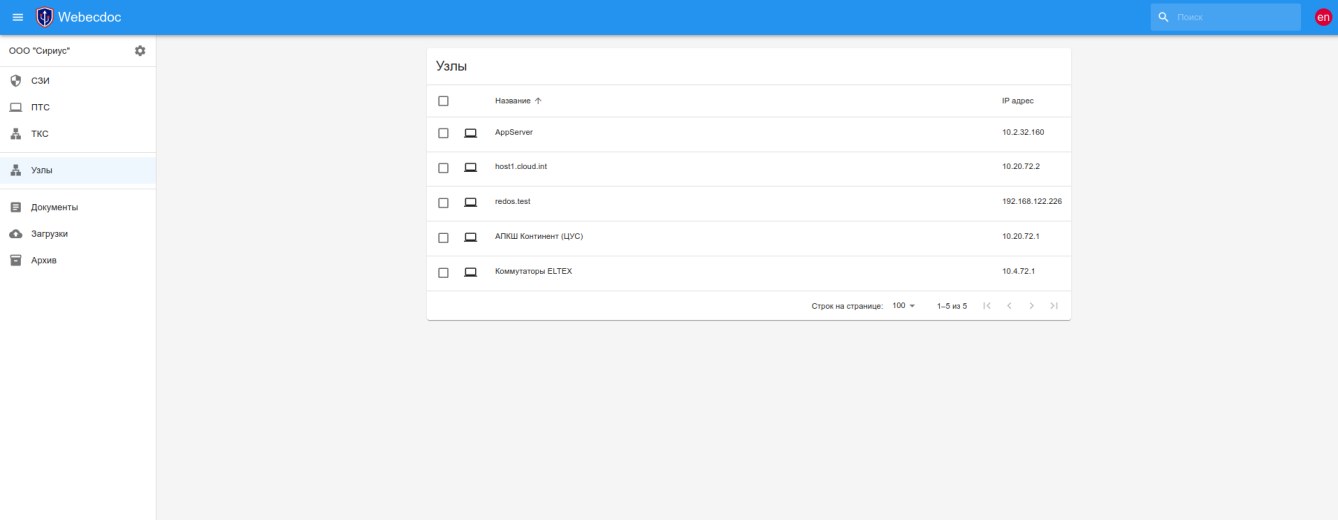Open the AppServer node name
The width and height of the screenshot is (1338, 520).
(x=515, y=132)
